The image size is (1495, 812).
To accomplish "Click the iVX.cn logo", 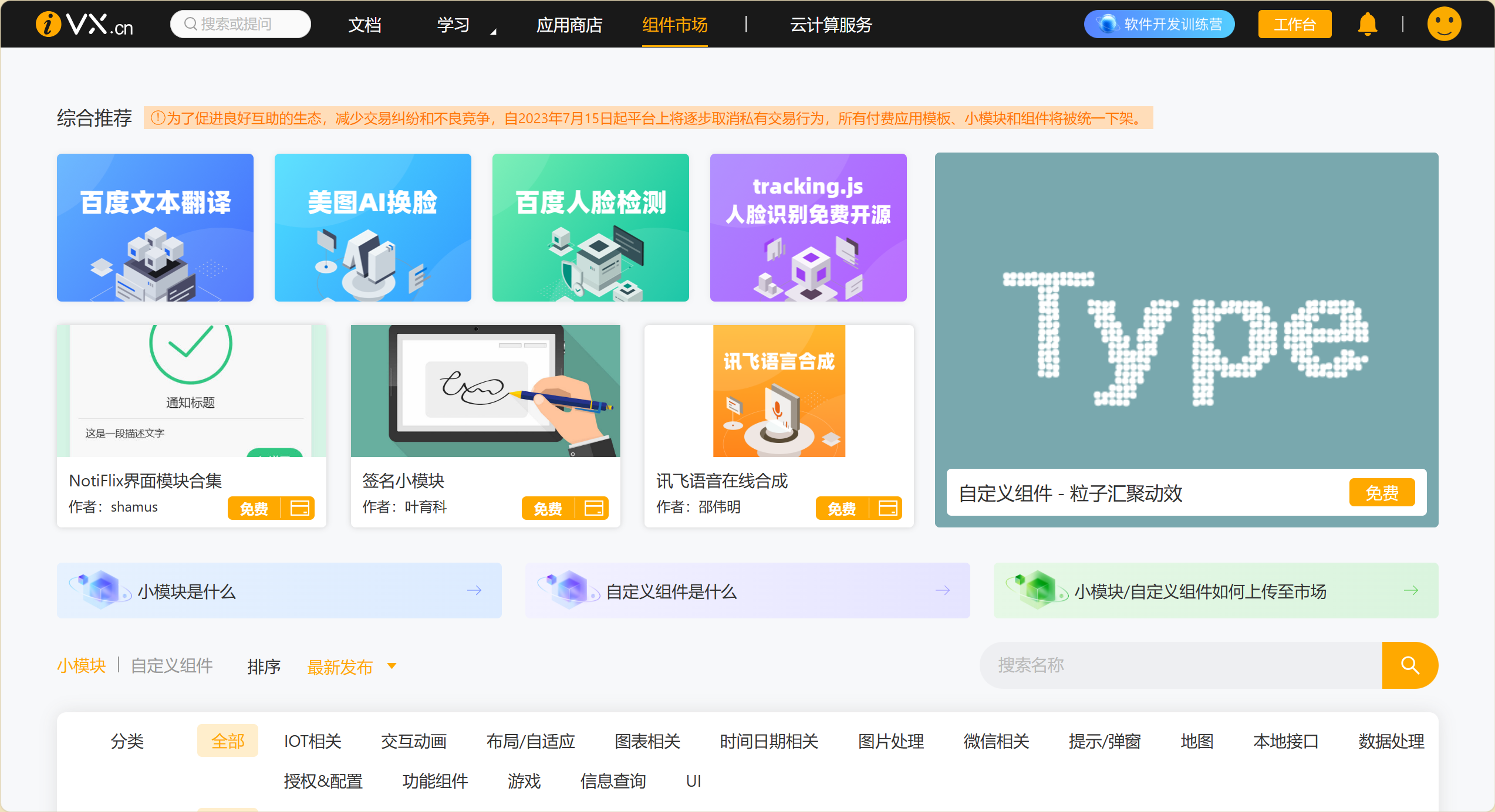I will (x=85, y=24).
